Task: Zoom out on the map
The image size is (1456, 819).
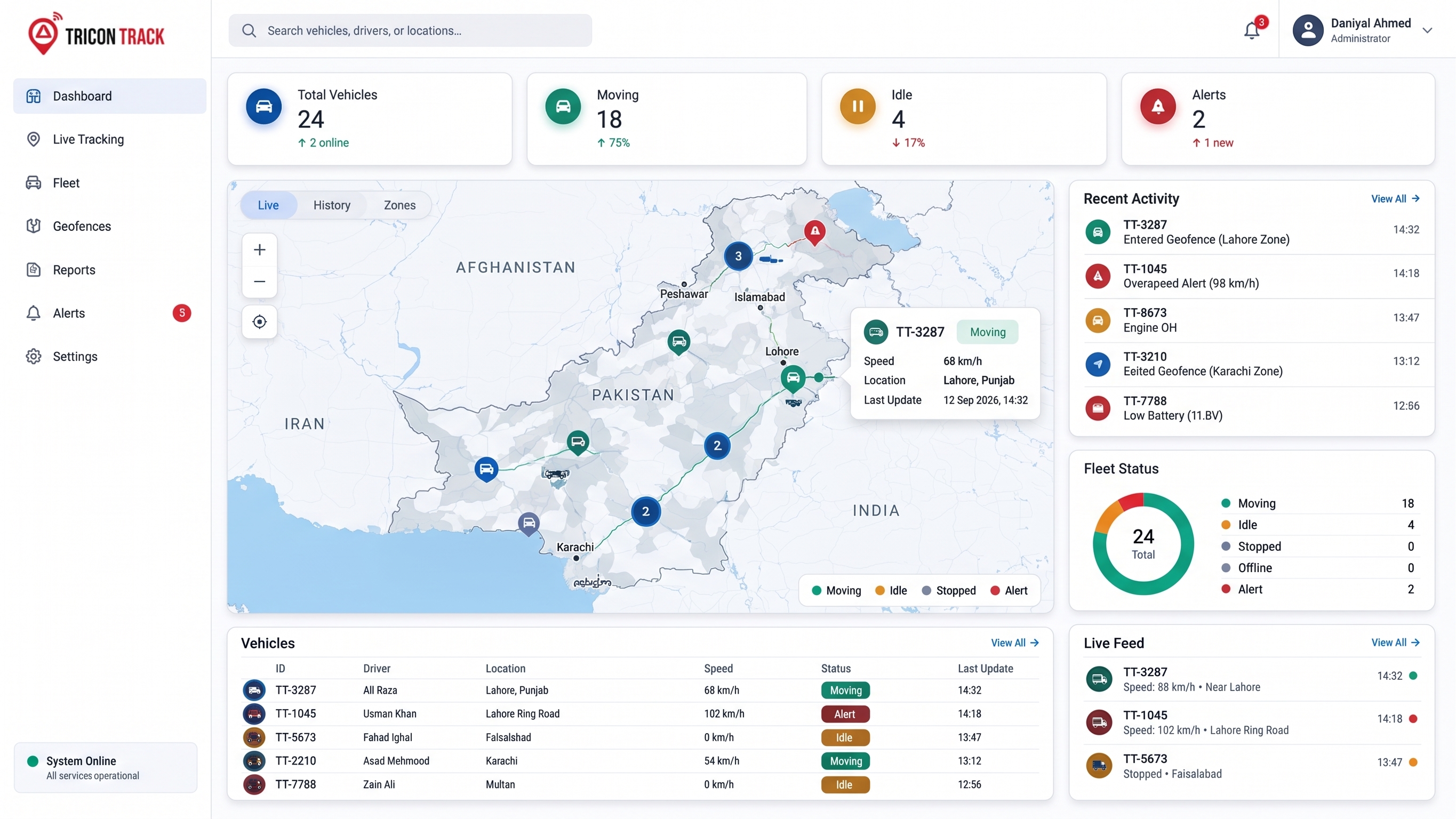Action: click(x=259, y=282)
